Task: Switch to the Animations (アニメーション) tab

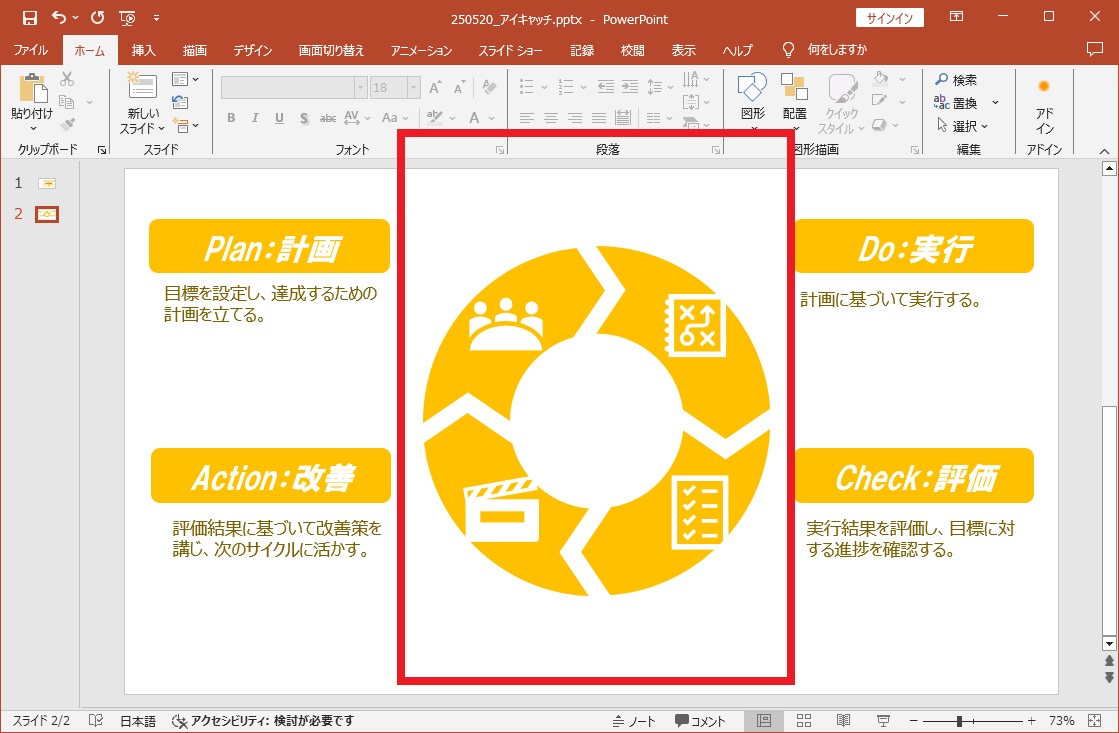Action: click(421, 50)
